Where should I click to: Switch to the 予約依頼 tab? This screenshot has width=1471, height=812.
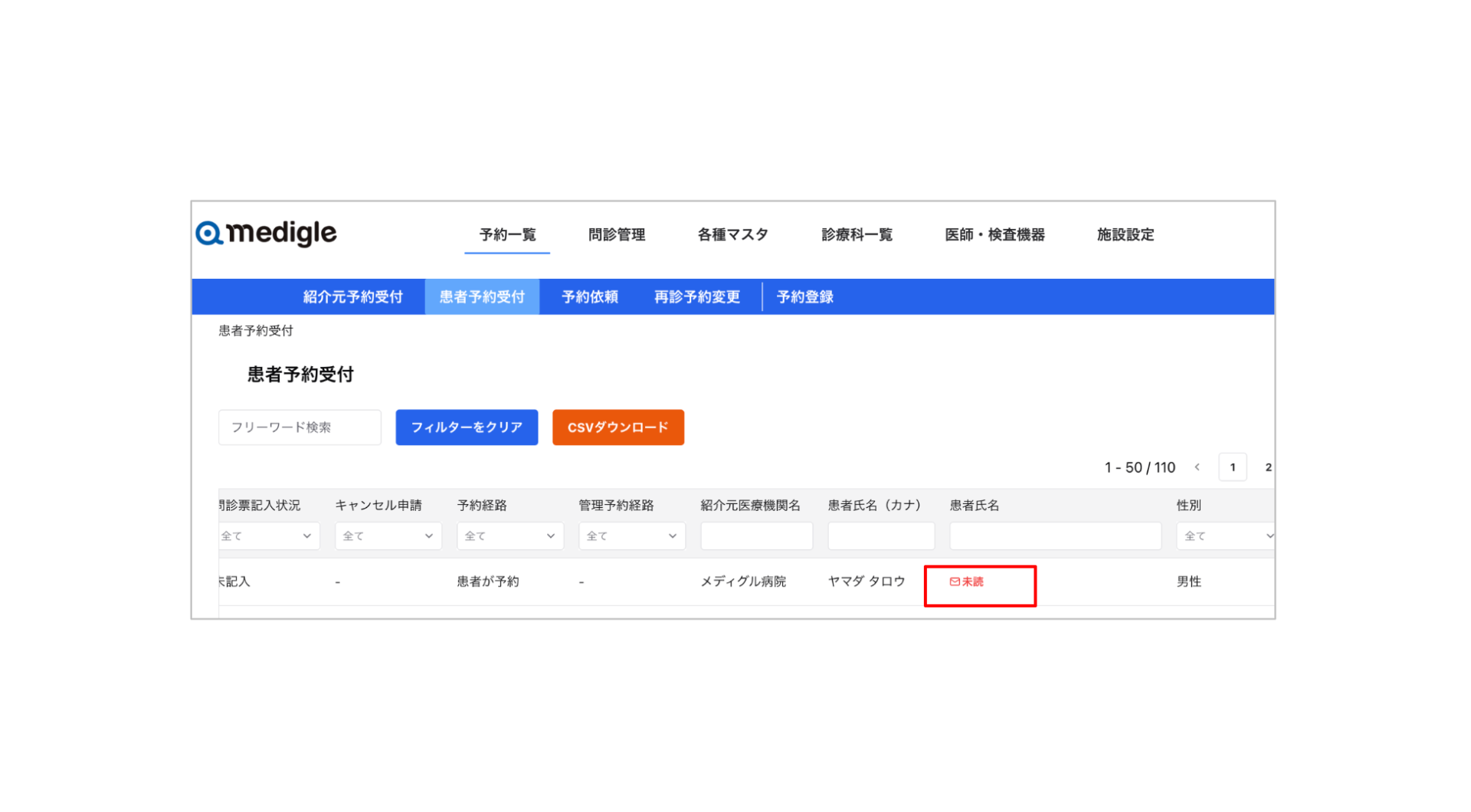[x=589, y=297]
